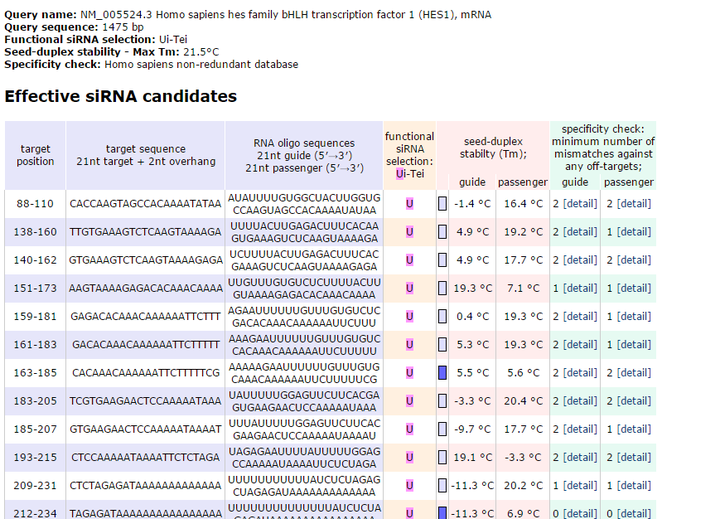Open passenger detail for target 138-160
The image size is (720, 519).
(633, 232)
